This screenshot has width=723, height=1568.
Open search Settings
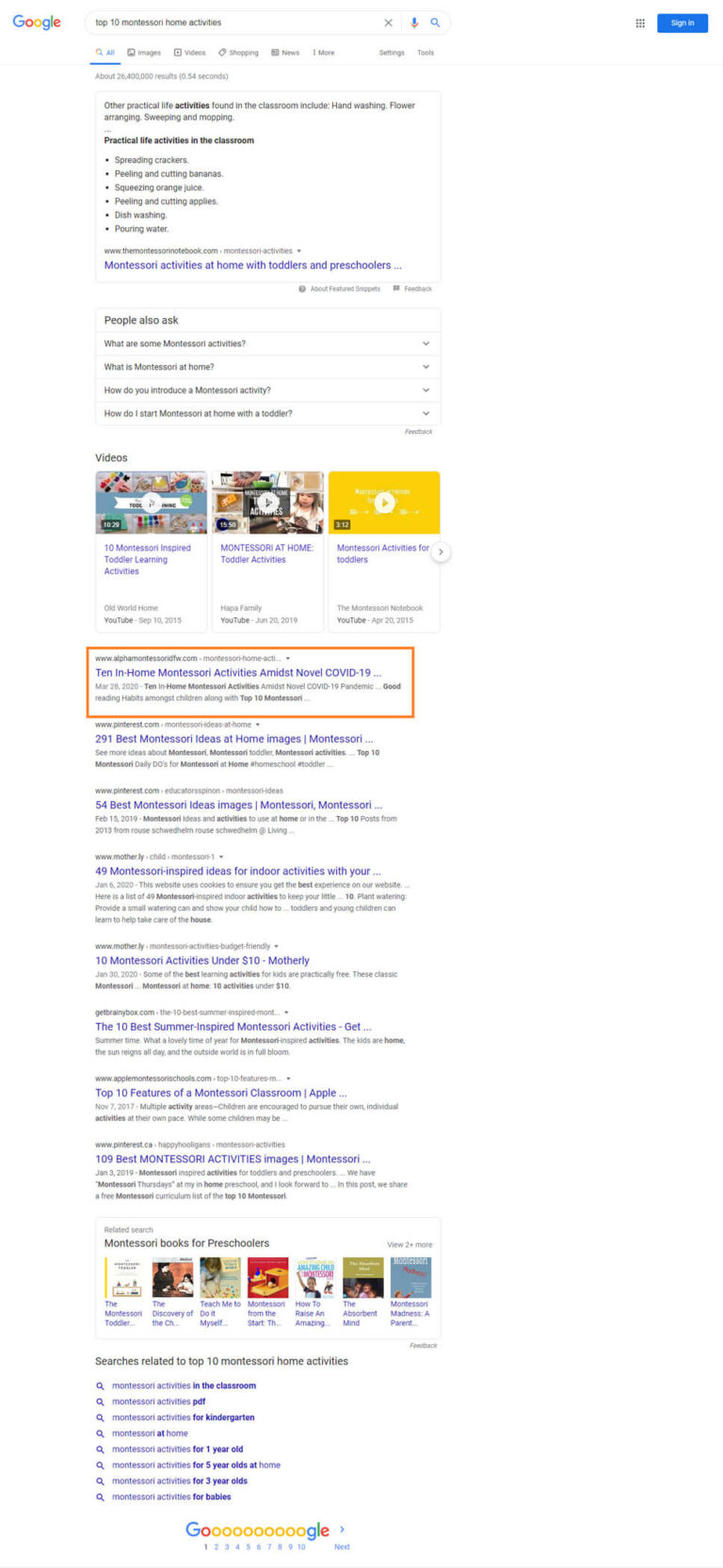click(392, 53)
